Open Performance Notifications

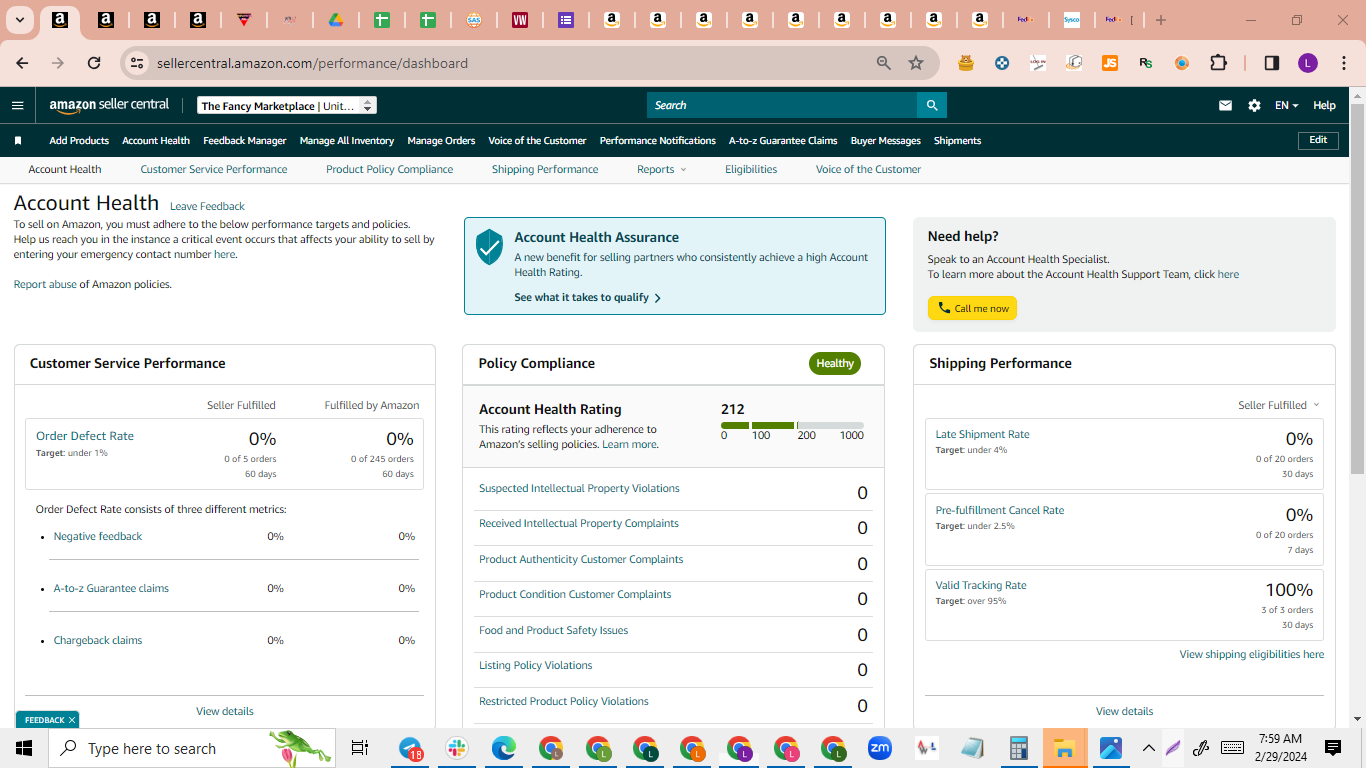[x=658, y=141]
